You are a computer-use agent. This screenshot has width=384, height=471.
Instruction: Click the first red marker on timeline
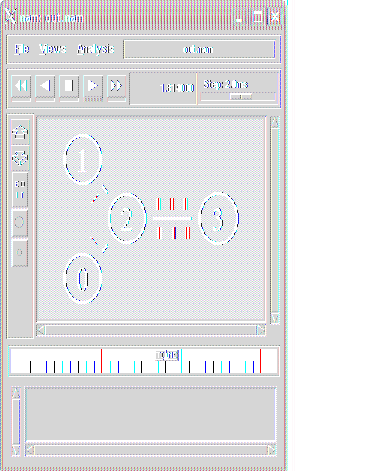tap(101, 361)
